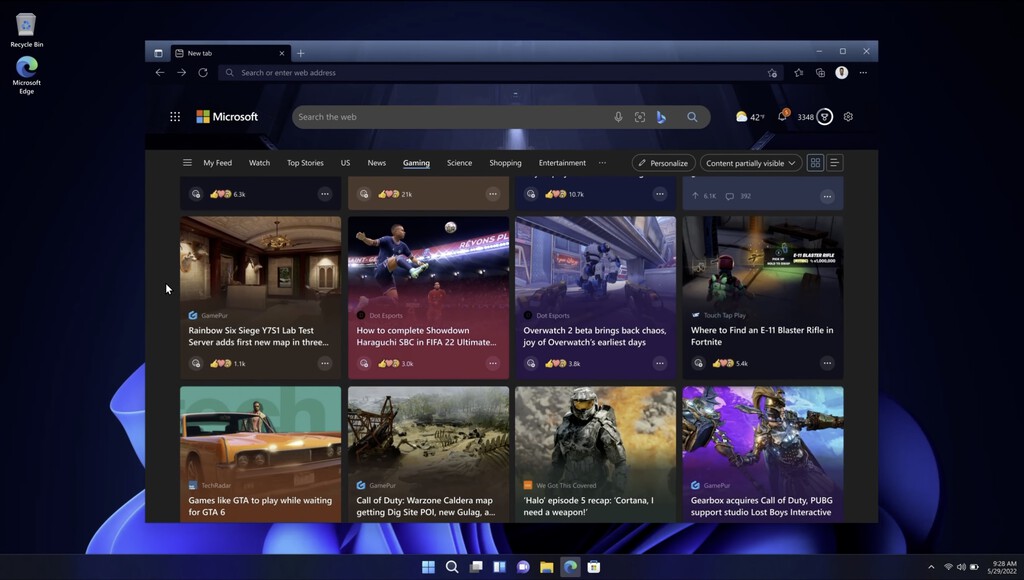Start a voice search using the microphone icon
1024x580 pixels.
(618, 117)
